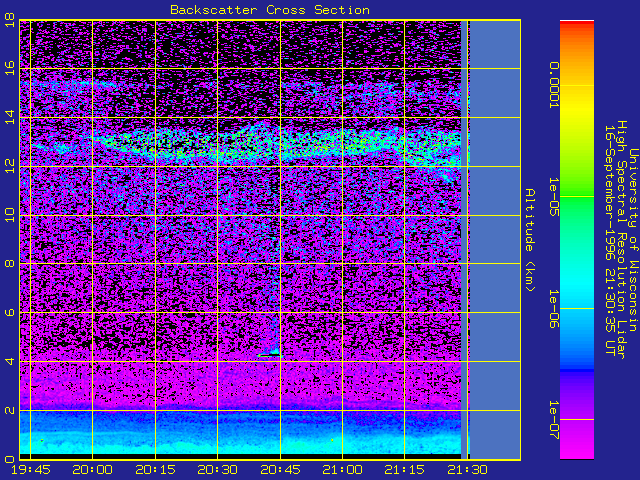This screenshot has height=480, width=640.
Task: Pick the red top of the colorbar
Action: coord(577,24)
